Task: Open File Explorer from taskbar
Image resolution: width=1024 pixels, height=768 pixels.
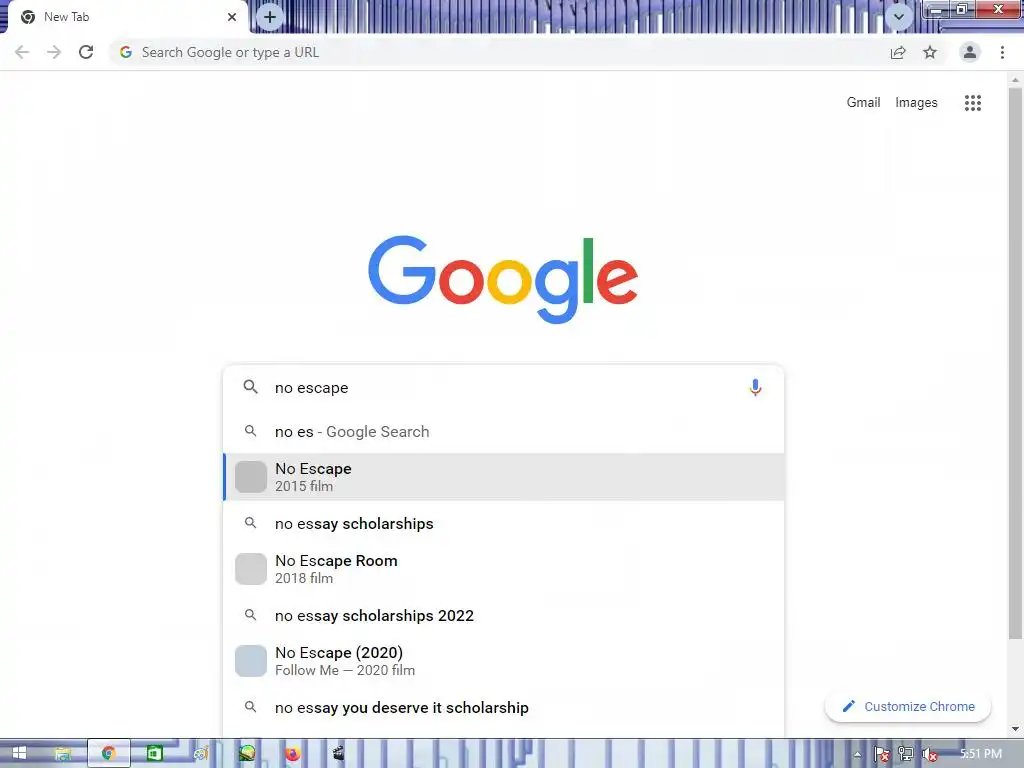Action: [x=63, y=754]
